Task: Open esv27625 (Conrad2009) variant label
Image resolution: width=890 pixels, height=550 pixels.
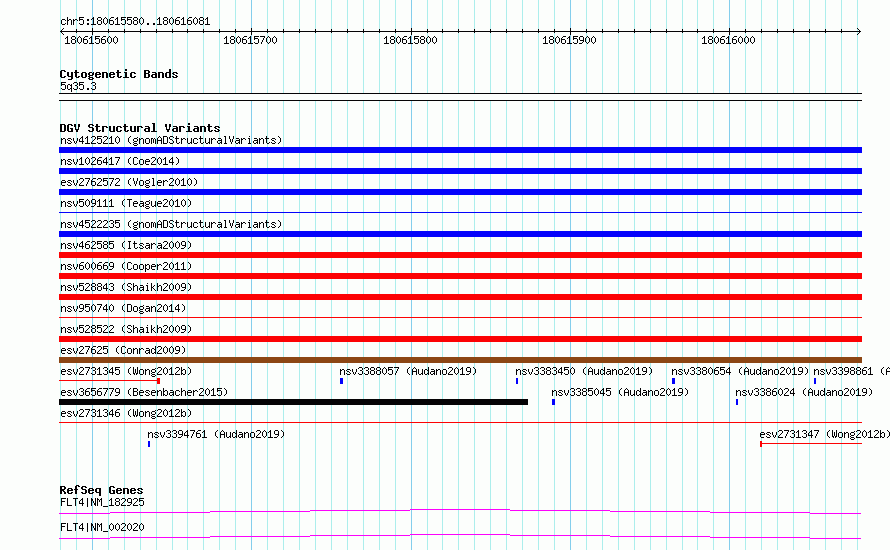Action: pyautogui.click(x=123, y=350)
